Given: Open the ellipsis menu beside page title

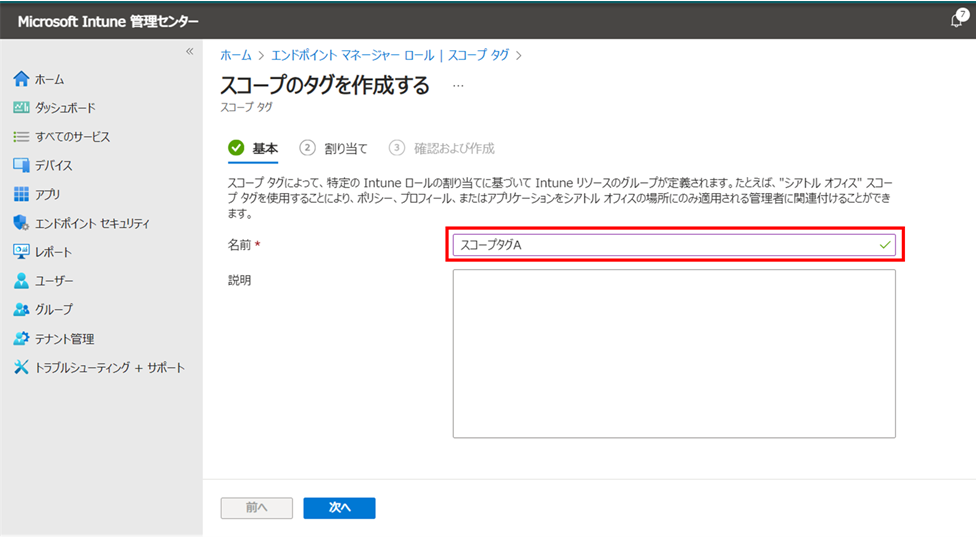Looking at the screenshot, I should coord(458,85).
